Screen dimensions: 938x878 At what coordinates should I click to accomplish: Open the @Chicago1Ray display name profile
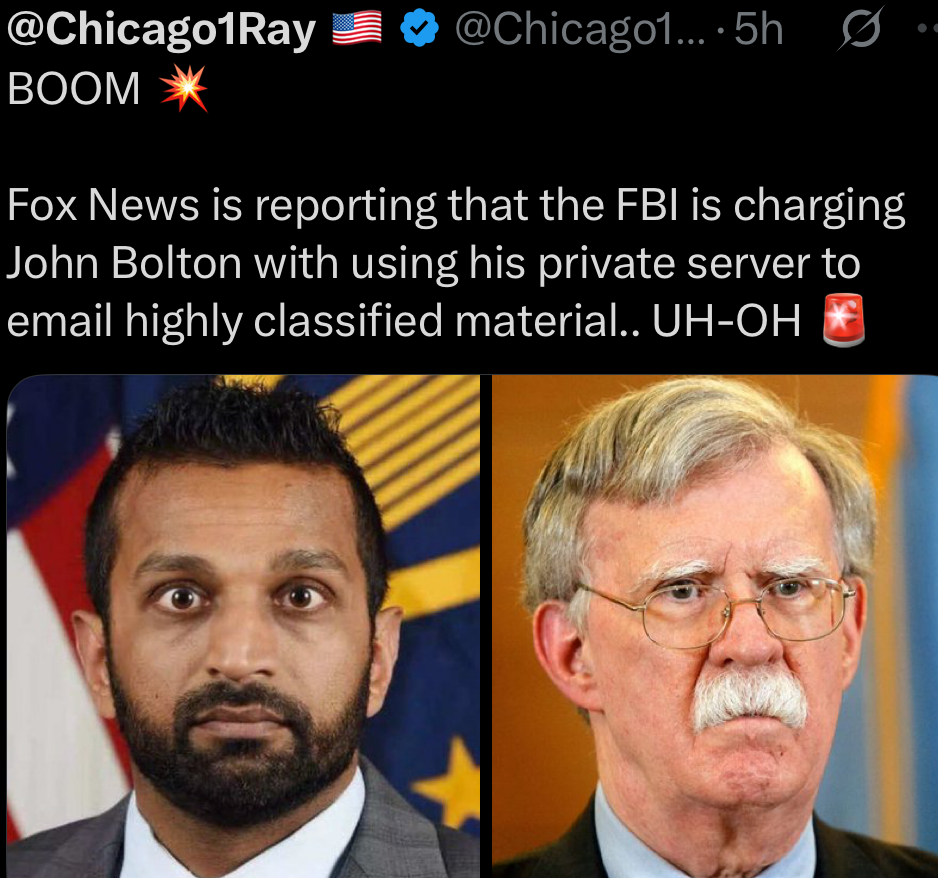161,30
